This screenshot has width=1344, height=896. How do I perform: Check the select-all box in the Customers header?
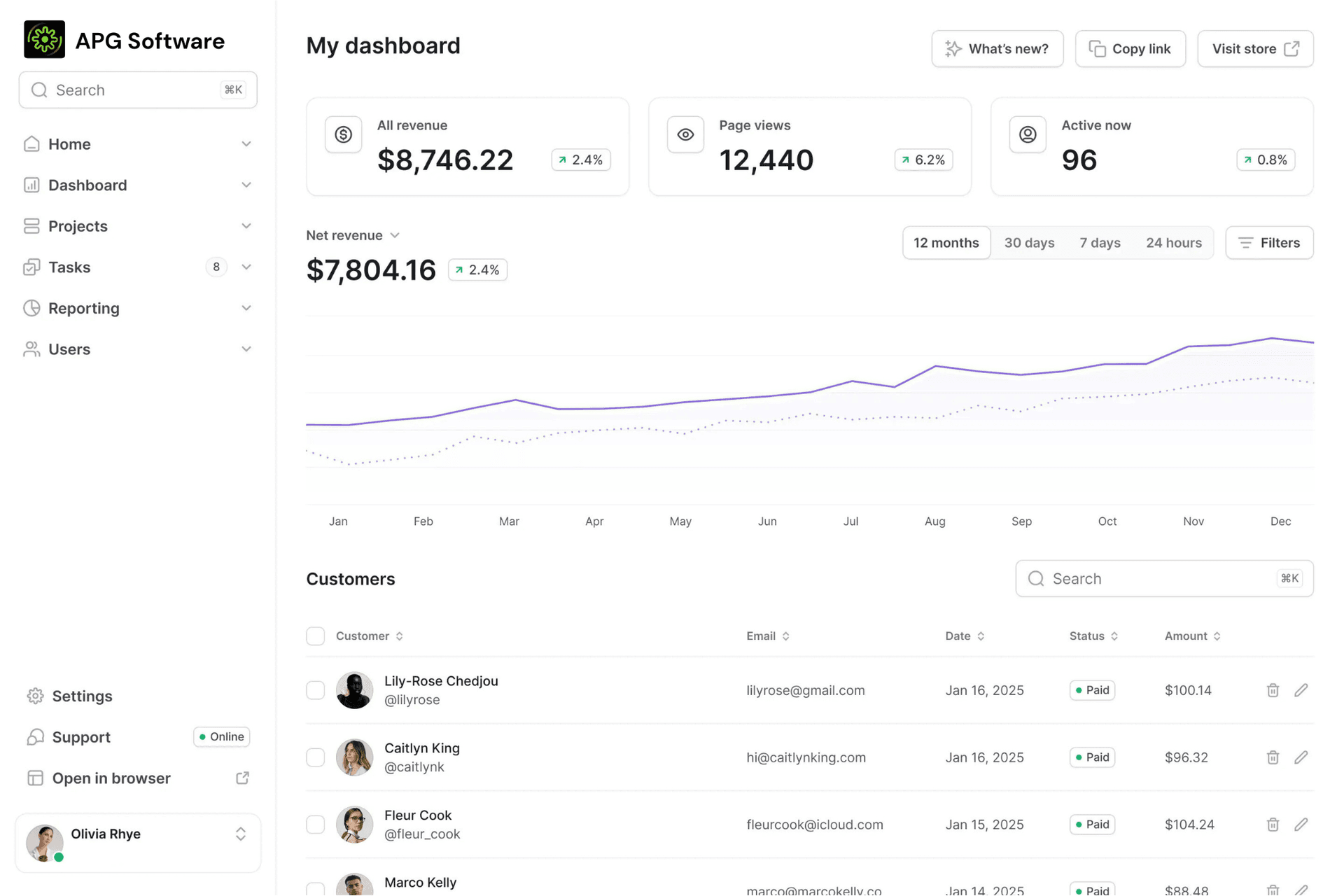(x=315, y=636)
